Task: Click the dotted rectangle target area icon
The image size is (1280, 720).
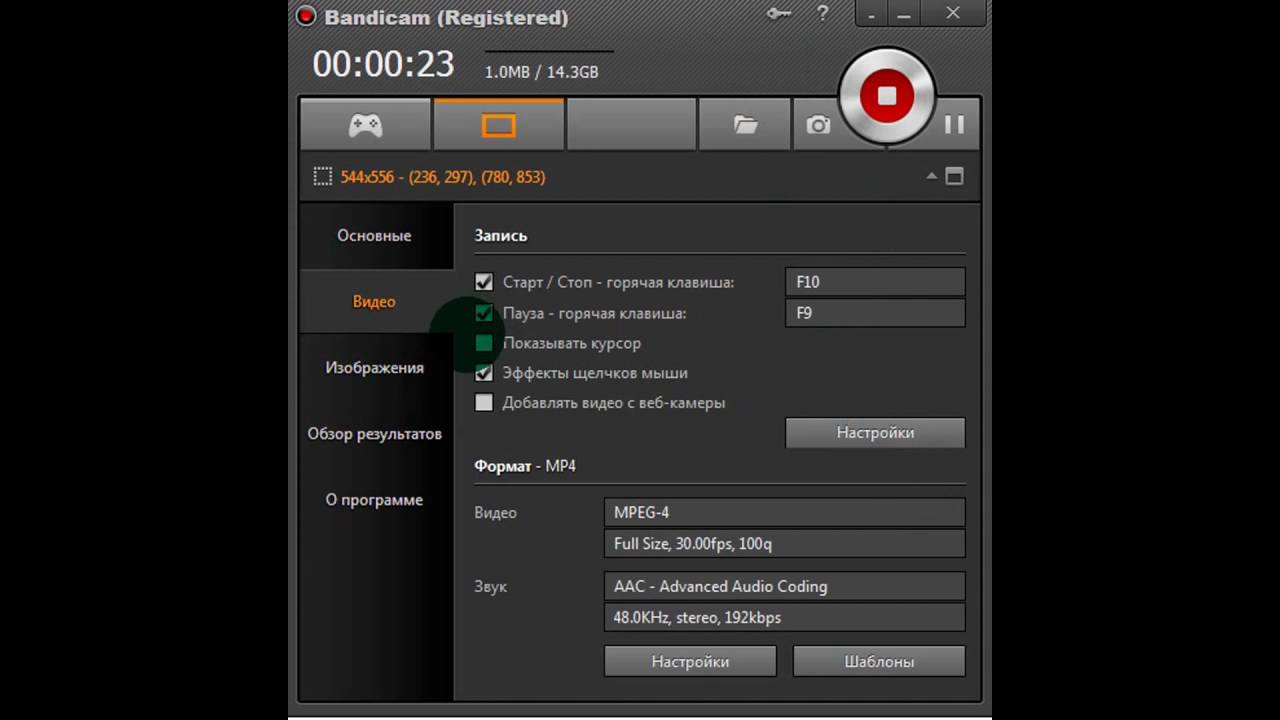Action: (x=322, y=177)
